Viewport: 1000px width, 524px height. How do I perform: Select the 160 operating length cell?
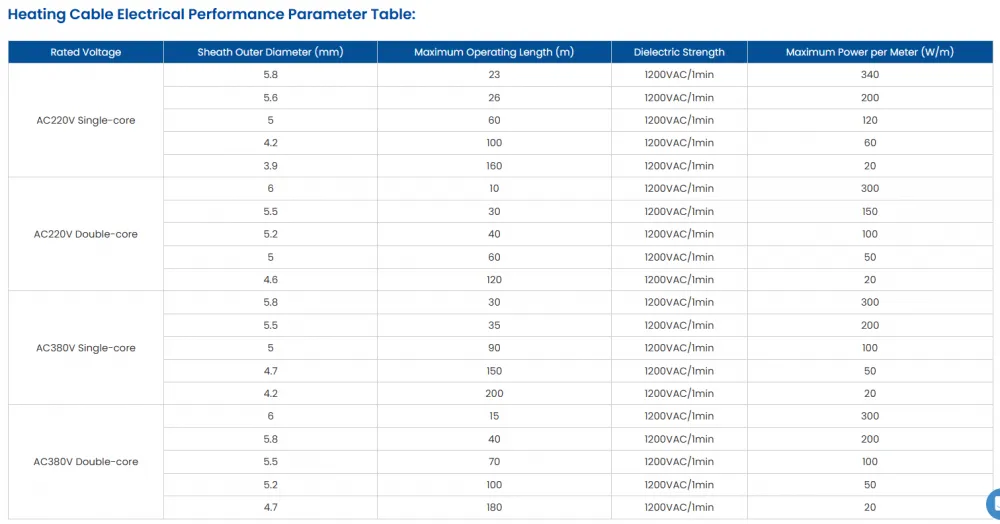click(x=494, y=166)
